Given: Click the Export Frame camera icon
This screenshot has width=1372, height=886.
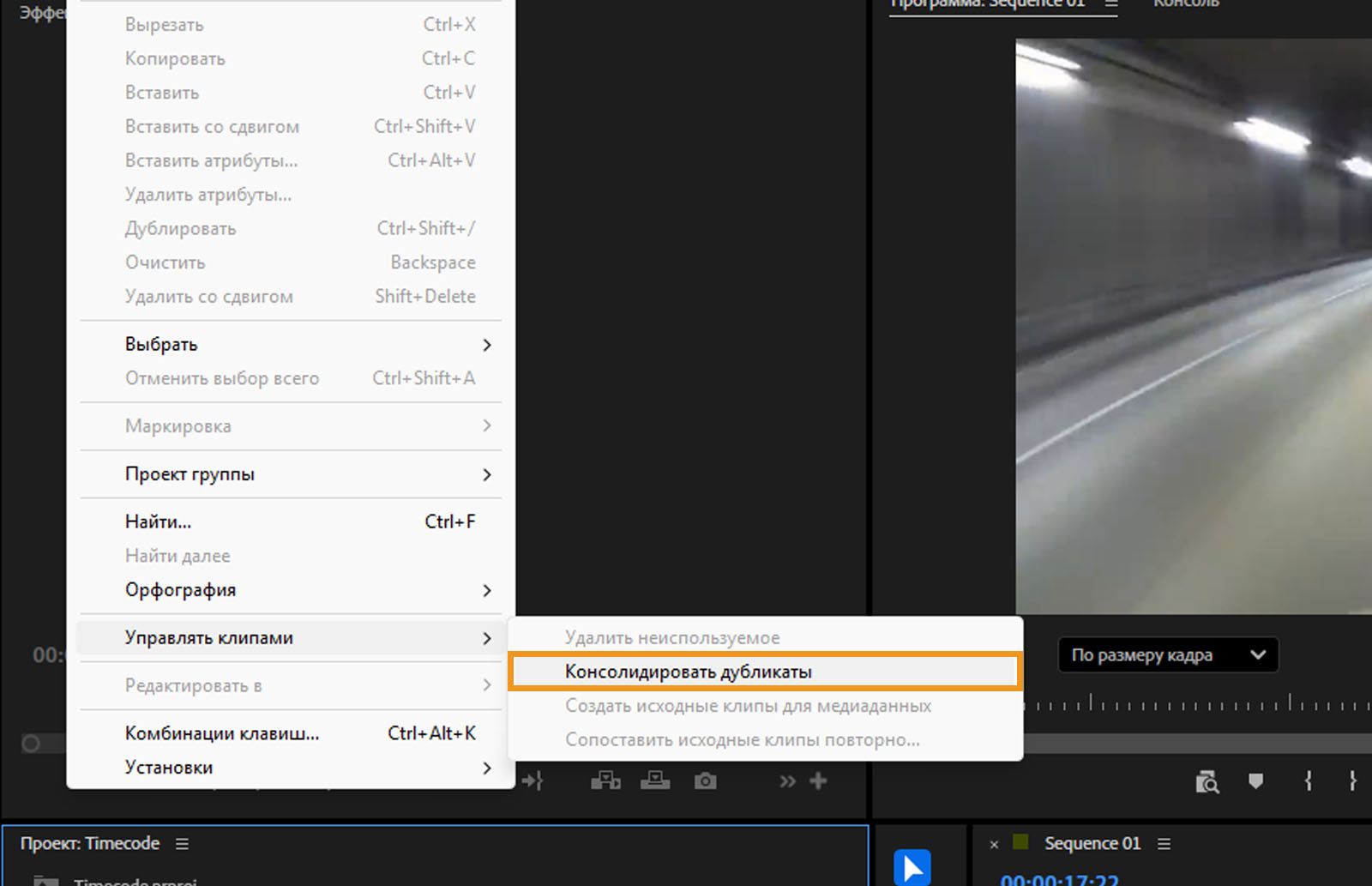Looking at the screenshot, I should click(706, 781).
